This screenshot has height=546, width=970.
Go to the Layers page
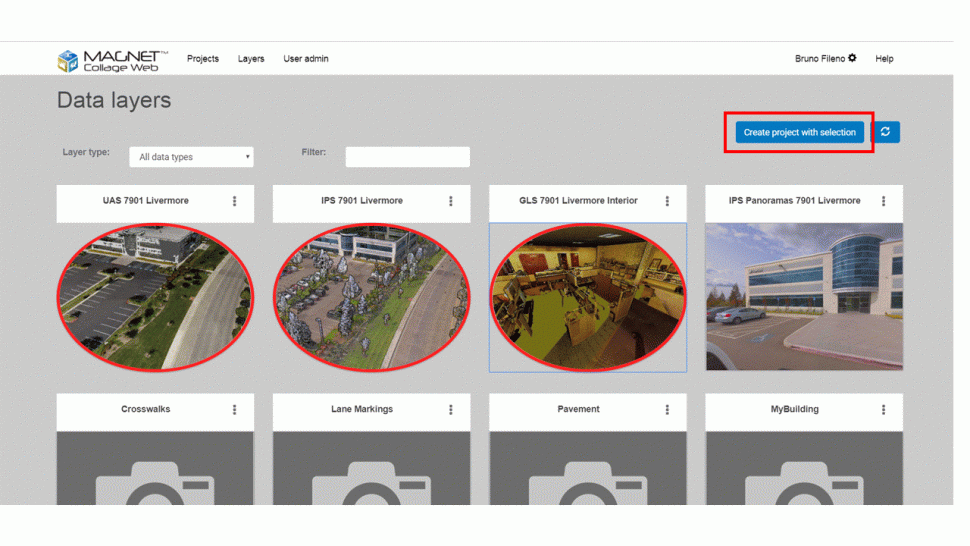(x=251, y=59)
